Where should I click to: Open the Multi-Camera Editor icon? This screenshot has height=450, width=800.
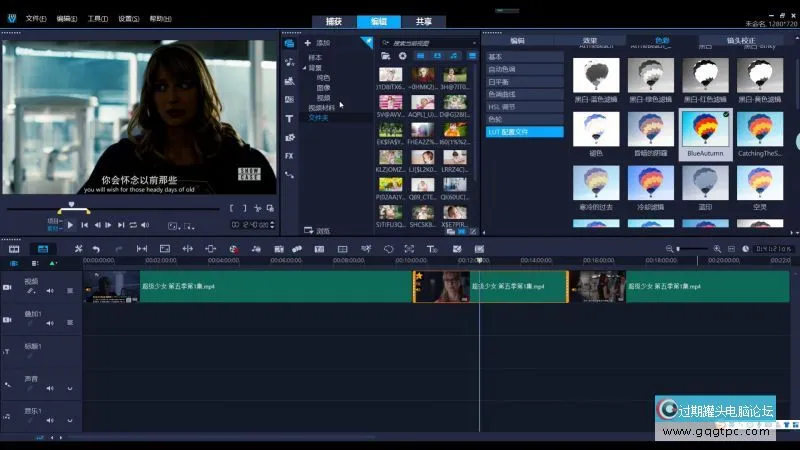tap(342, 249)
